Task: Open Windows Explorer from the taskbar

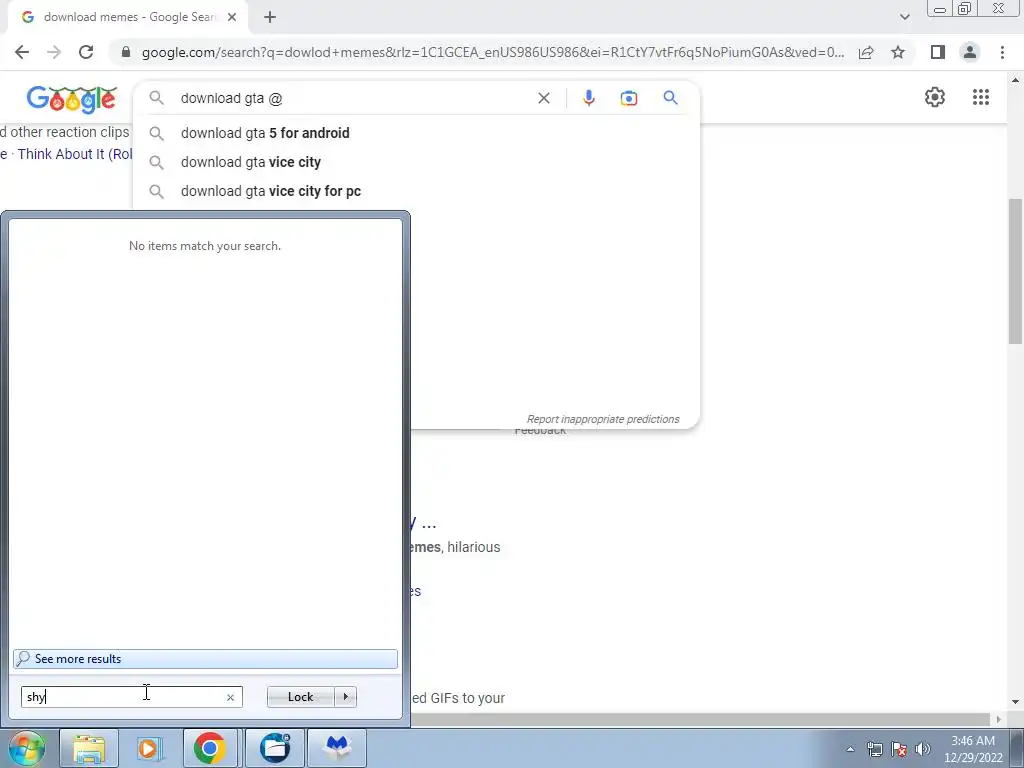Action: click(x=89, y=748)
